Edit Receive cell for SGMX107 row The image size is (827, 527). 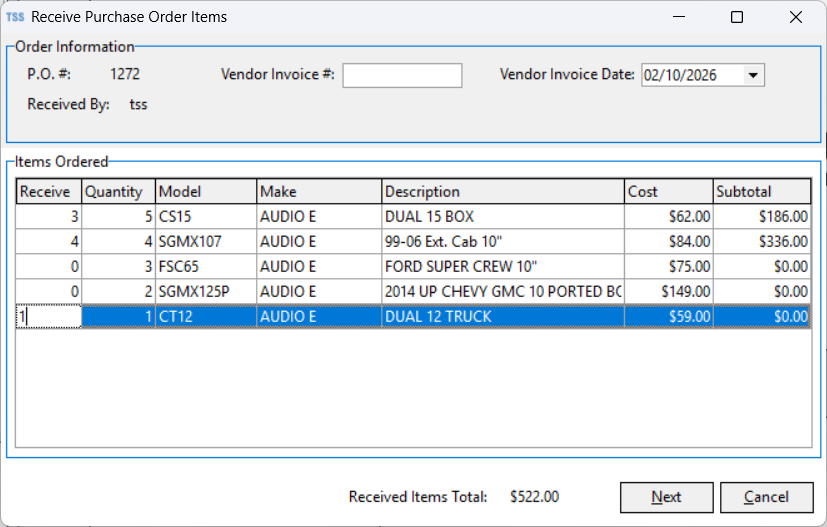[x=48, y=241]
